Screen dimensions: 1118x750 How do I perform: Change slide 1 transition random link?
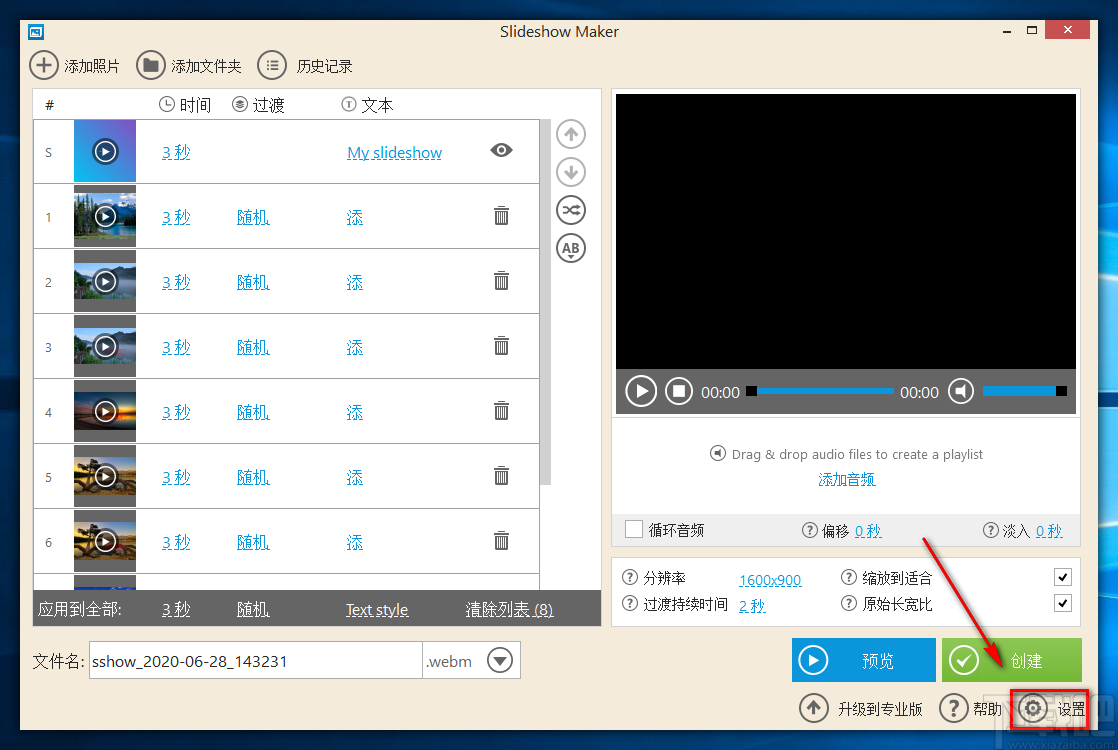253,217
